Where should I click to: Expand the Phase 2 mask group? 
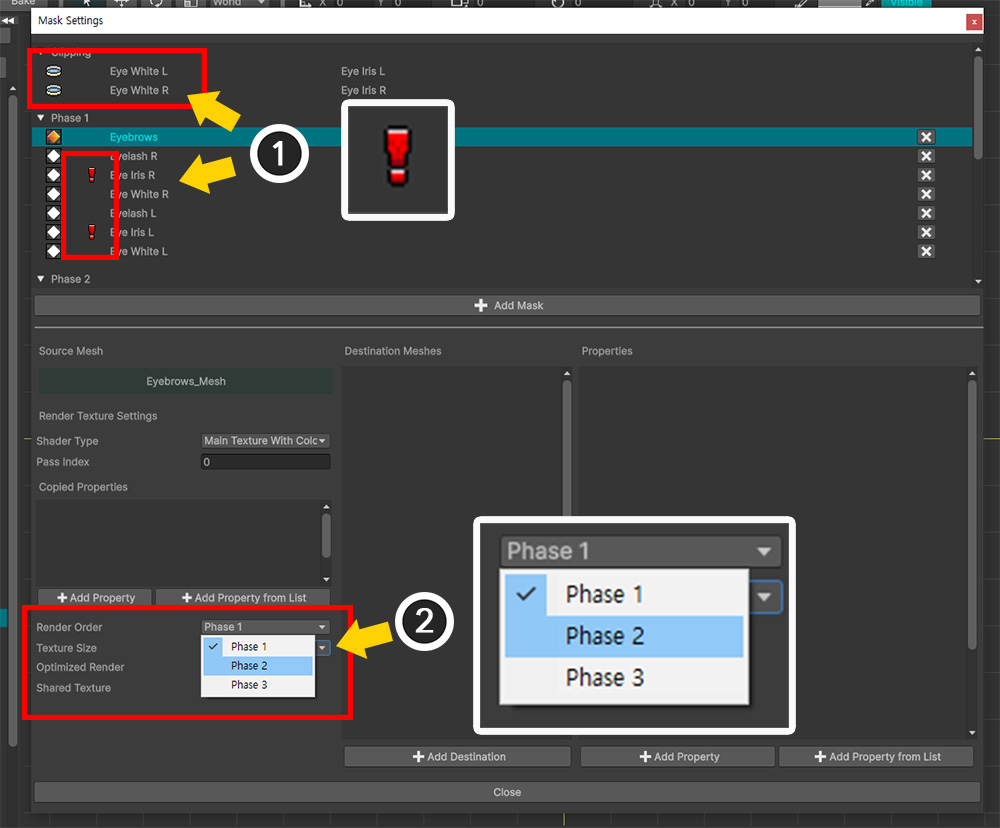(x=41, y=279)
